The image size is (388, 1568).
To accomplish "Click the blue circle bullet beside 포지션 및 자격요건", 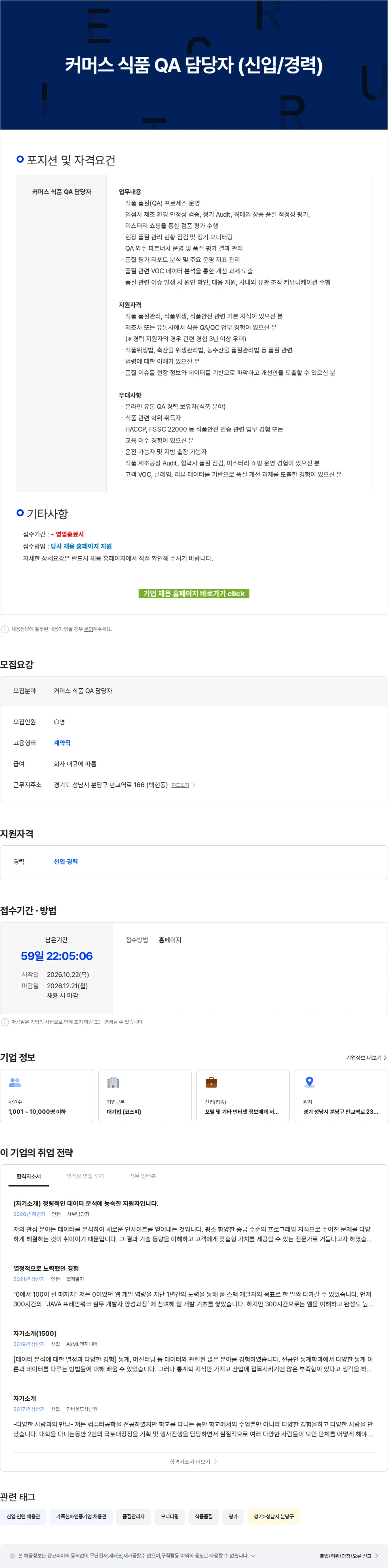I will (x=20, y=159).
